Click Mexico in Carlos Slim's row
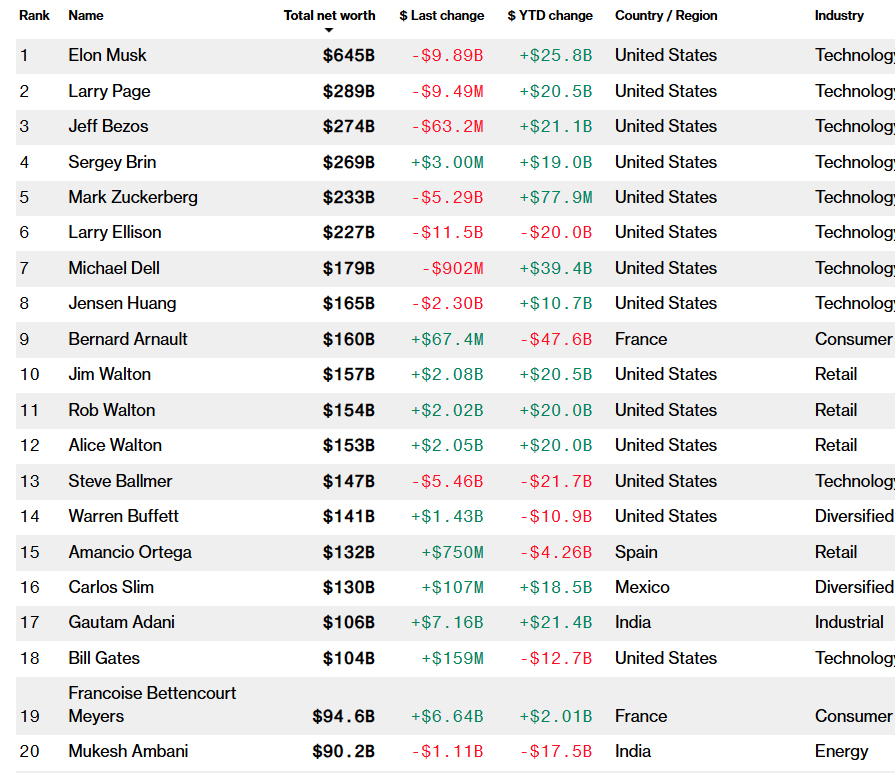The height and width of the screenshot is (773, 895). tap(642, 587)
